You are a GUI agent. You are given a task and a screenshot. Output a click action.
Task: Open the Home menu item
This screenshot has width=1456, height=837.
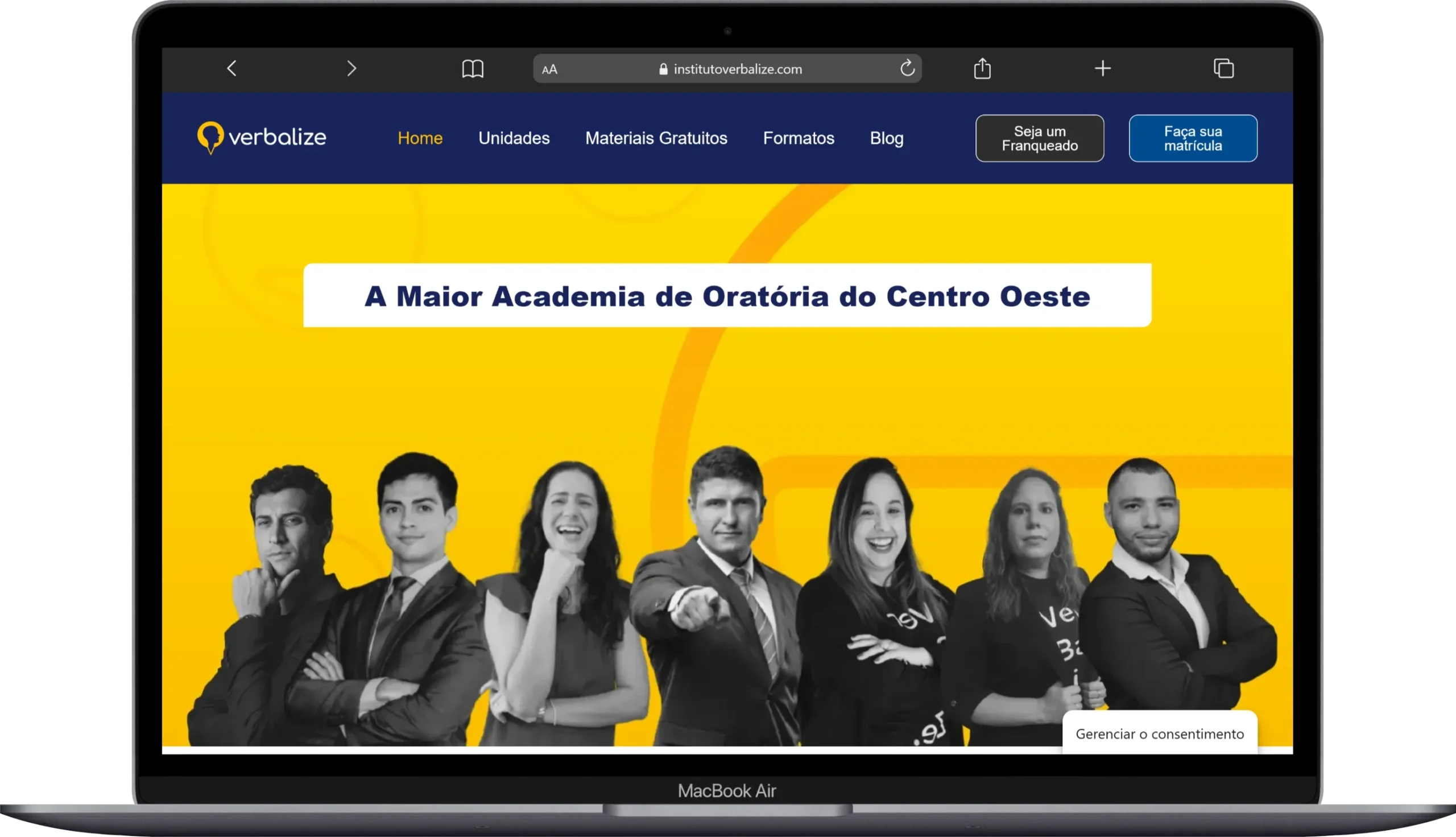point(420,138)
